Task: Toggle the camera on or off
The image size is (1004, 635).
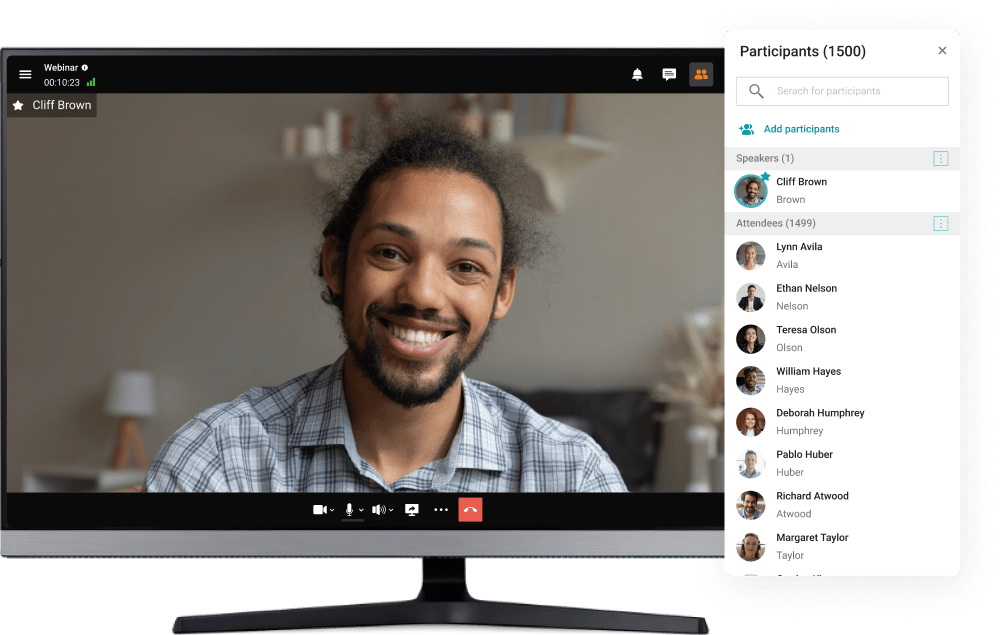Action: click(320, 510)
